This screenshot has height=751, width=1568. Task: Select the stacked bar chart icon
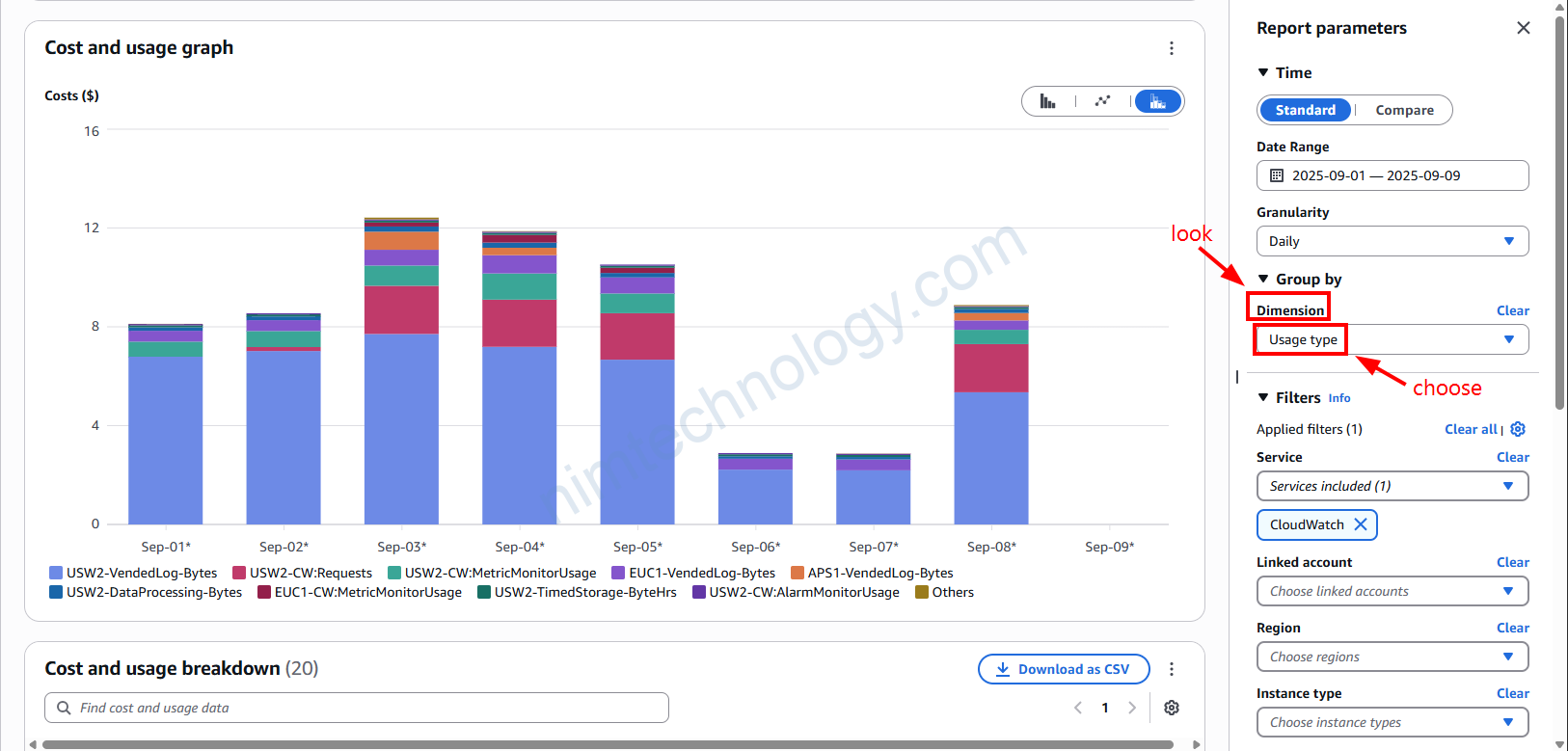click(1157, 101)
